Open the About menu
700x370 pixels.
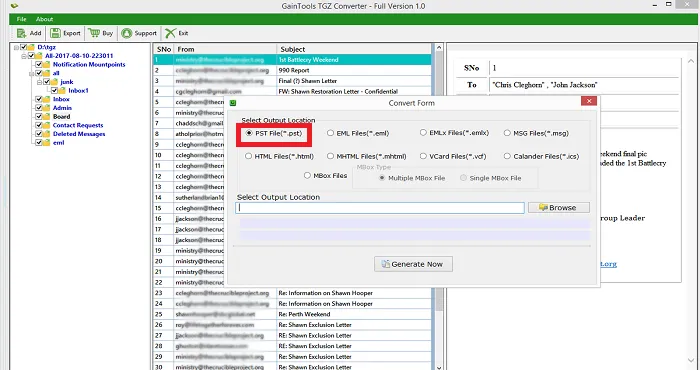[x=45, y=19]
